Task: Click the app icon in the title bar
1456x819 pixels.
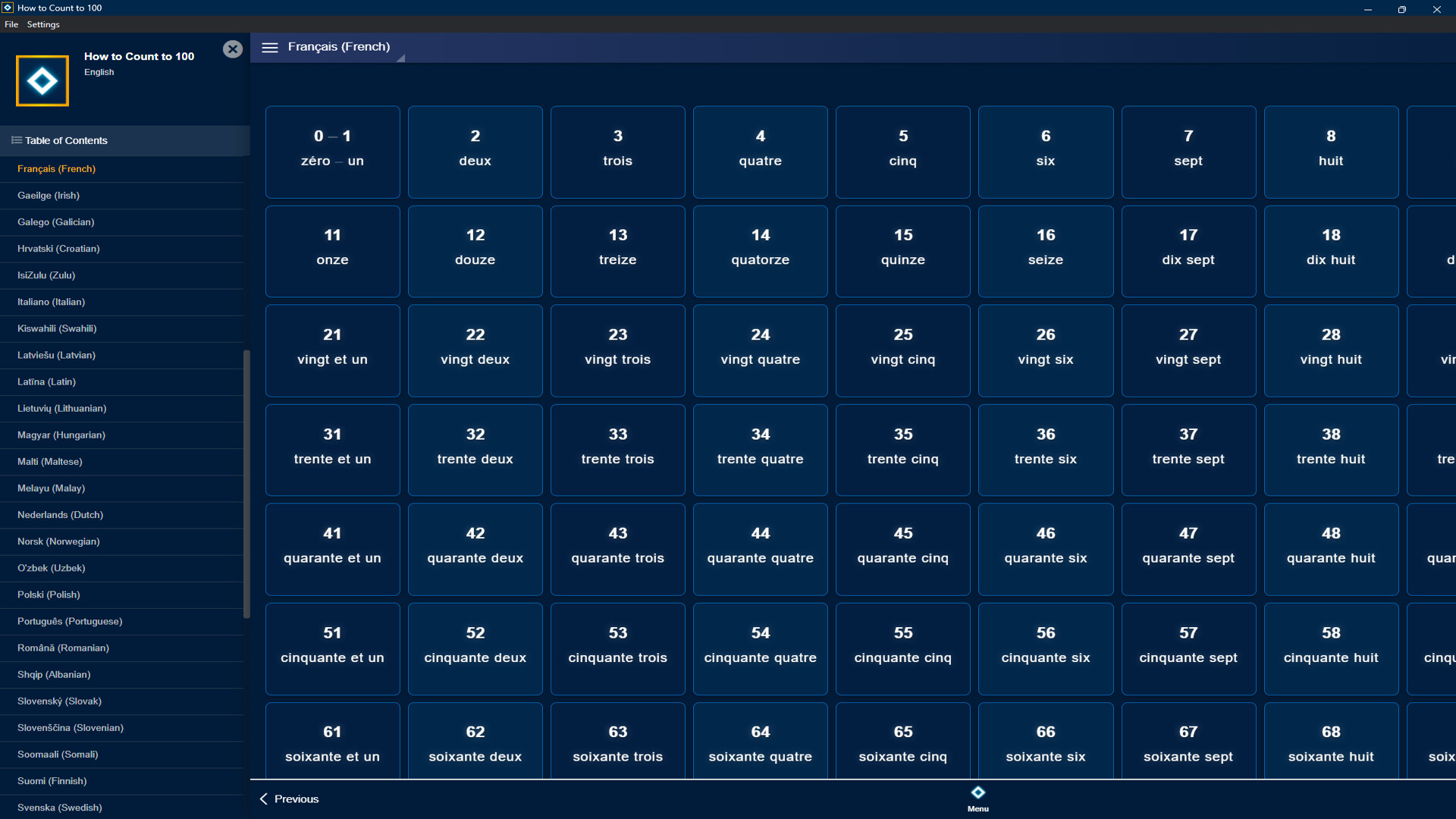Action: (x=8, y=8)
